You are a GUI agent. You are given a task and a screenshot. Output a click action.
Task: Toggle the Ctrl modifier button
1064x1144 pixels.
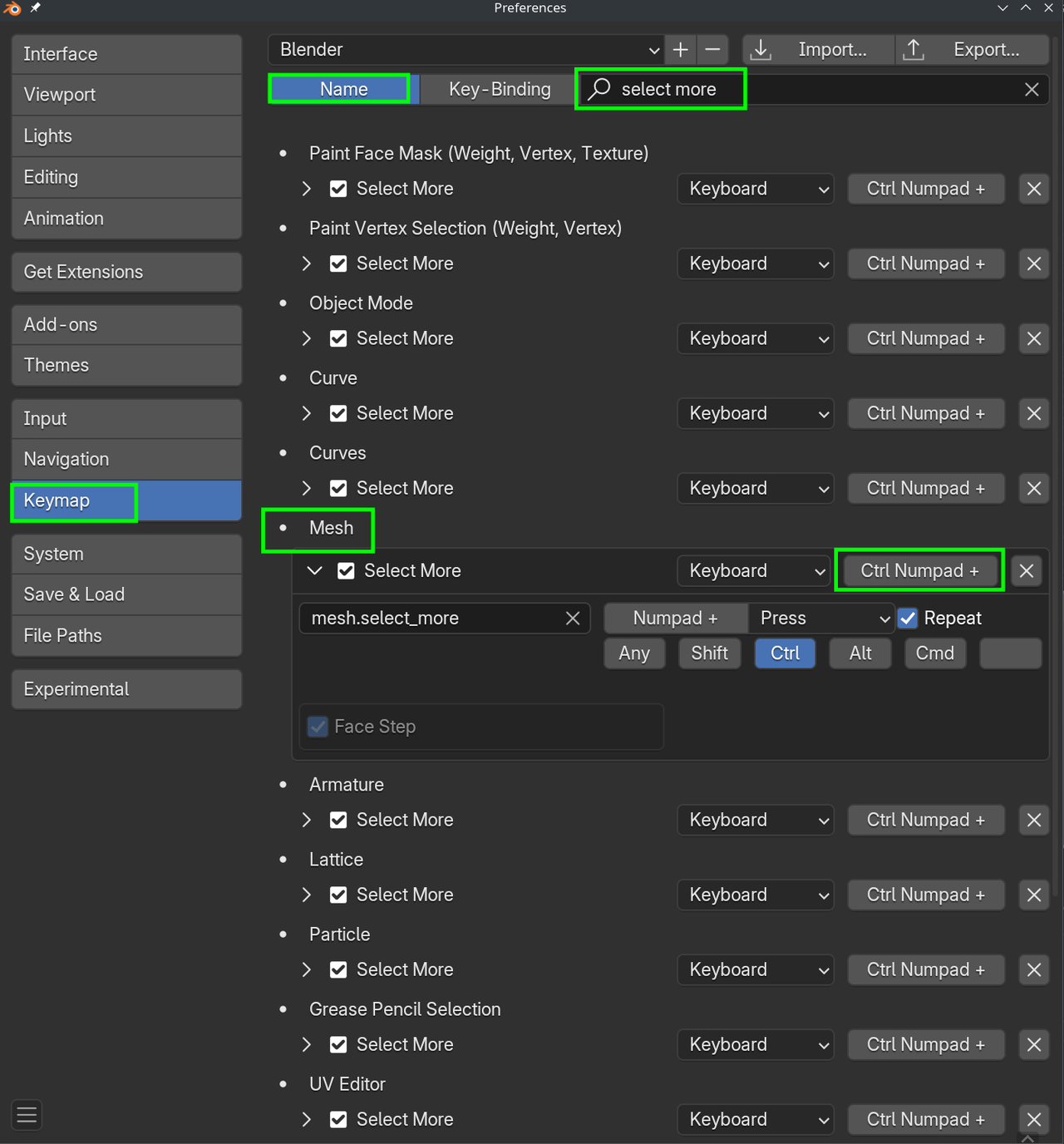click(785, 653)
